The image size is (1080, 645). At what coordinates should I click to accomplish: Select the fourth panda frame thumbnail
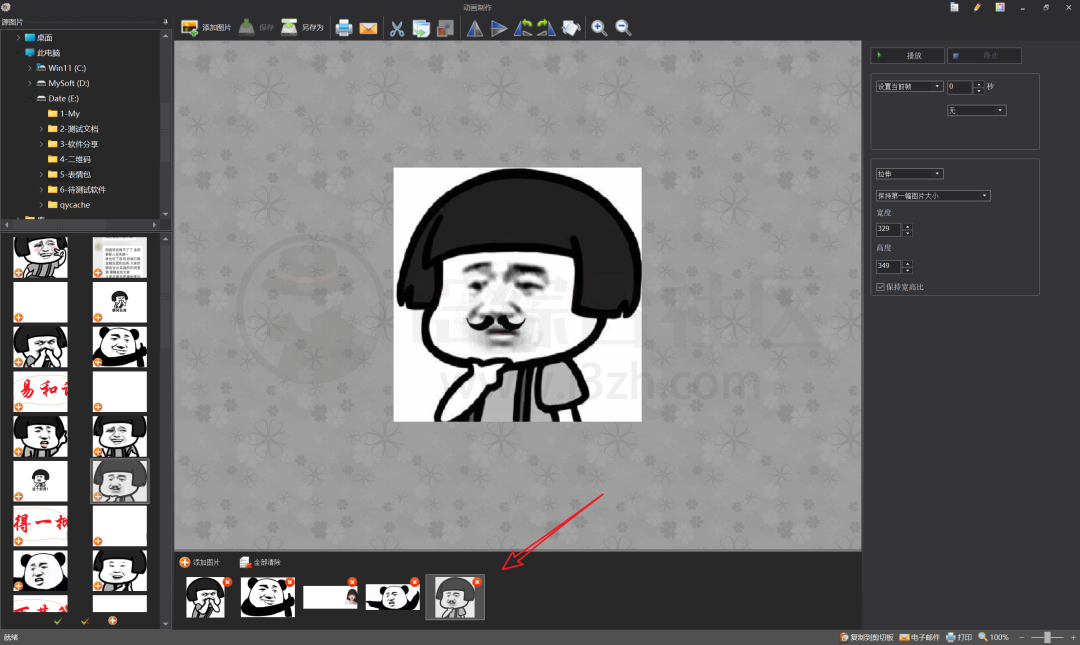coord(392,597)
